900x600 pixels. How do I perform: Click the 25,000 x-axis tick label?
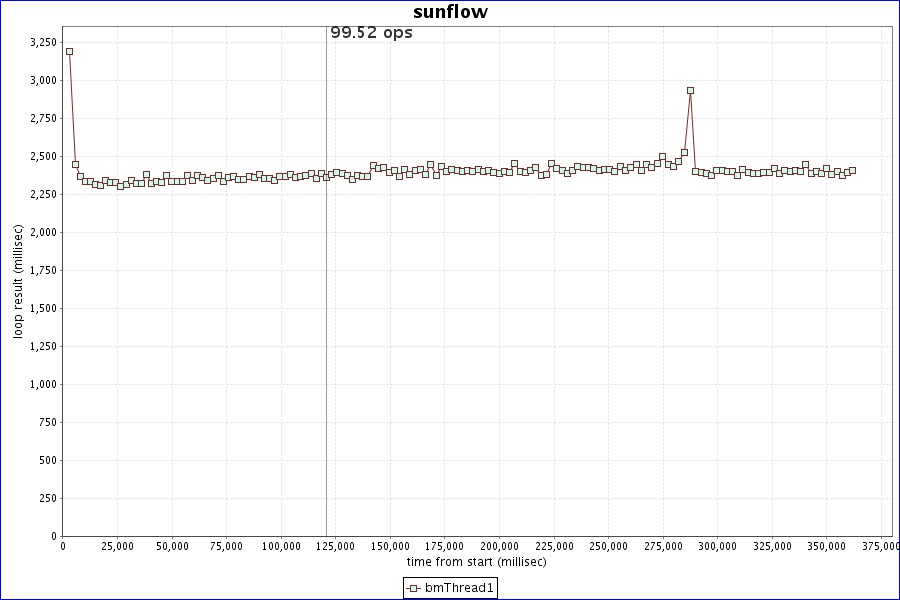117,547
